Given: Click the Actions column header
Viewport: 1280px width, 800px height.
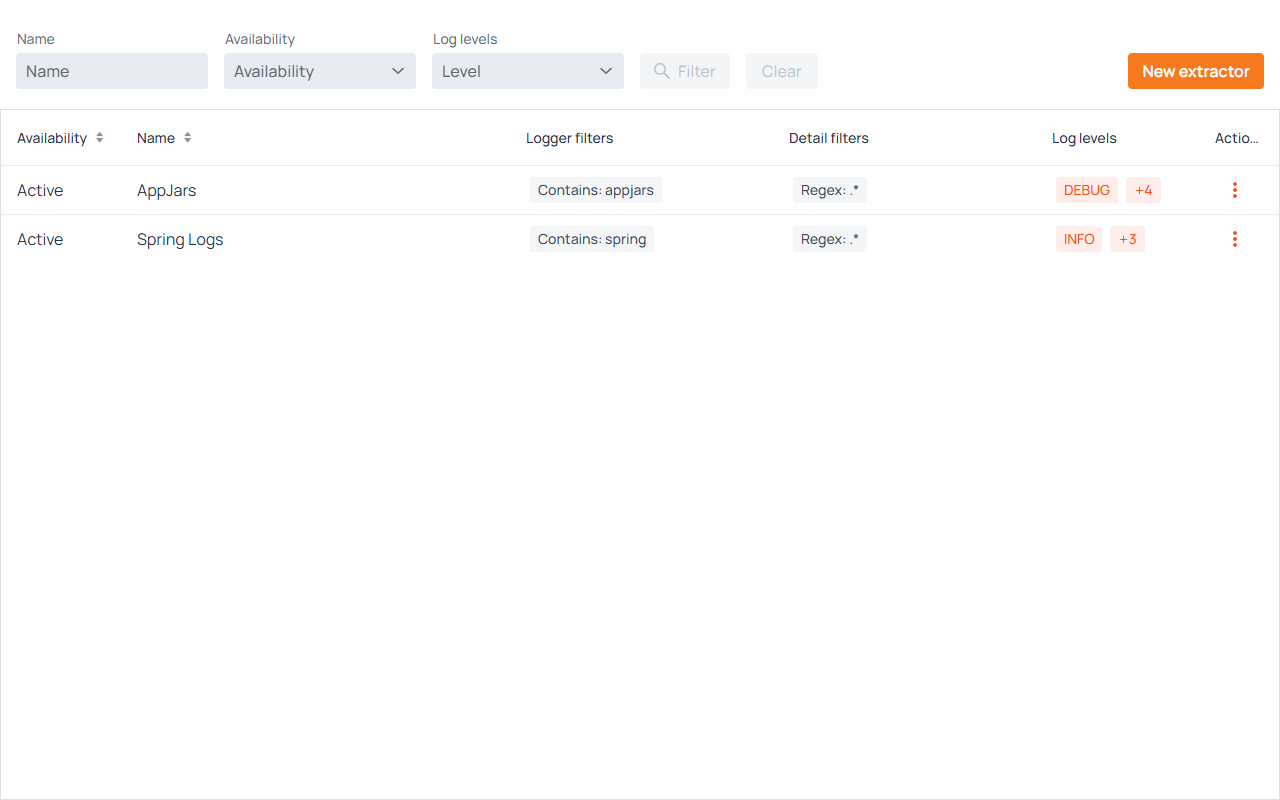Looking at the screenshot, I should pos(1237,138).
